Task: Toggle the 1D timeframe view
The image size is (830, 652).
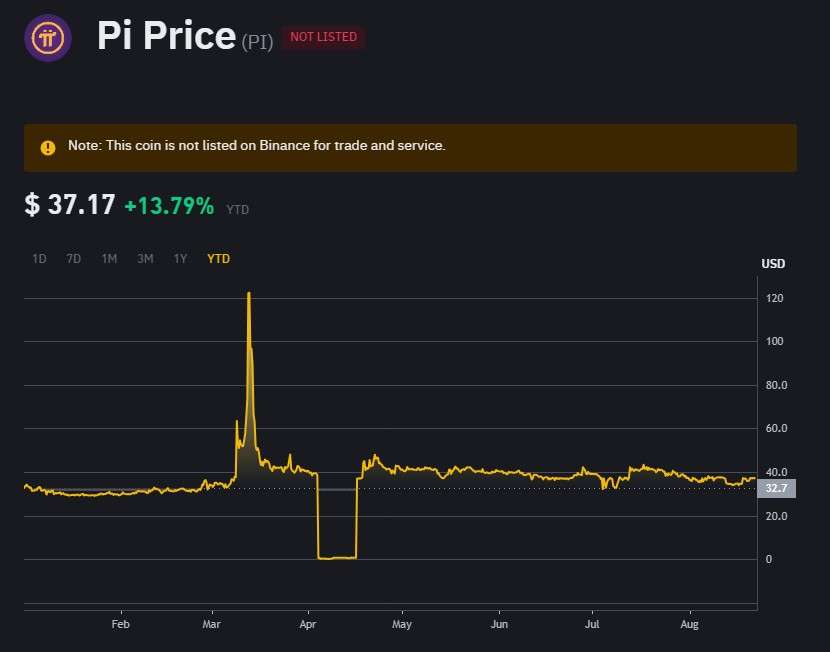Action: [39, 258]
